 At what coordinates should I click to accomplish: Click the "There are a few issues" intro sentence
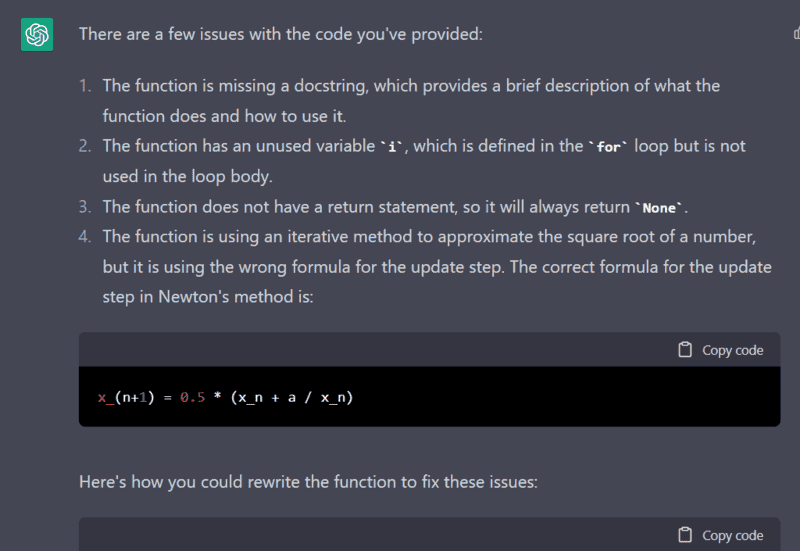(x=280, y=34)
